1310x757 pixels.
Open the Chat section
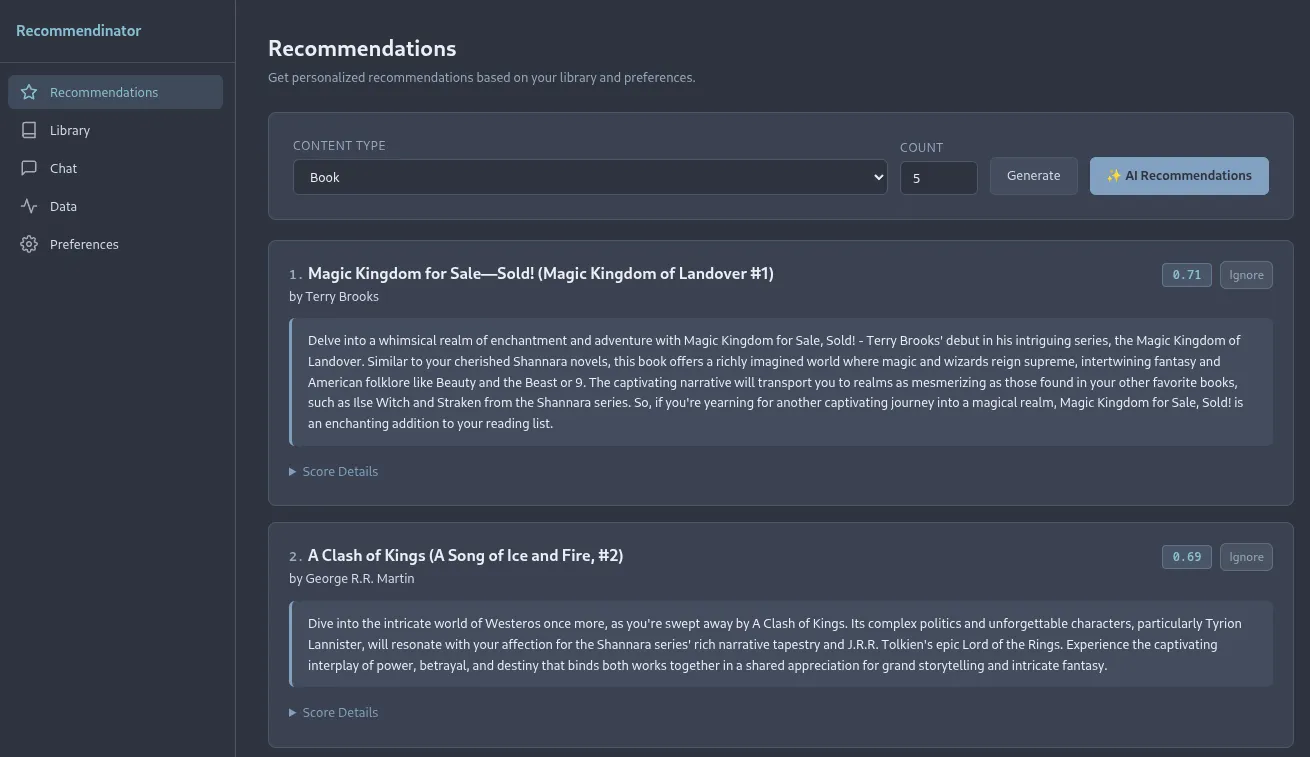point(115,168)
